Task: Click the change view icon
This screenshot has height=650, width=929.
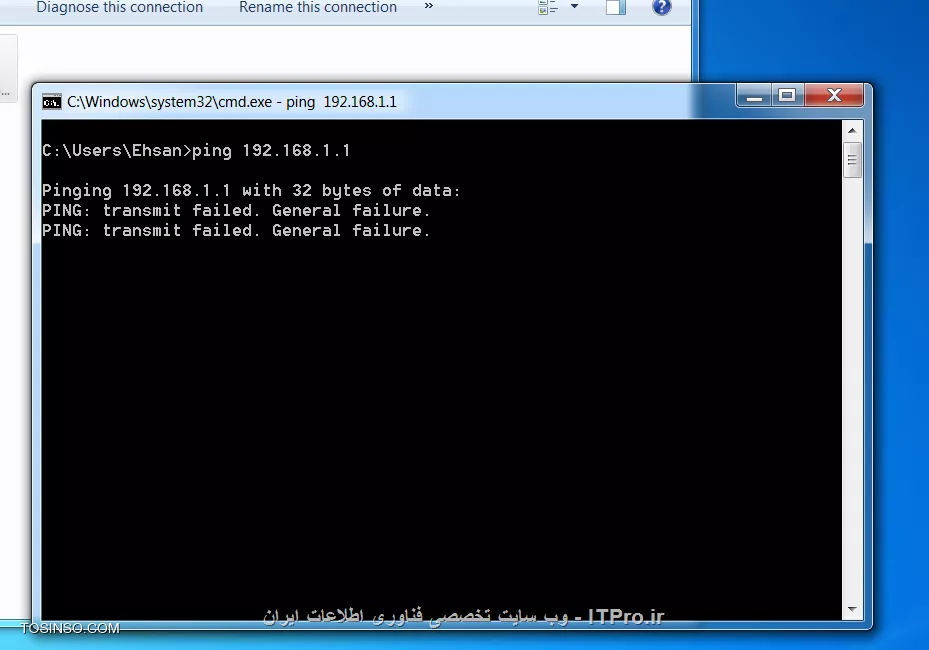Action: 548,7
